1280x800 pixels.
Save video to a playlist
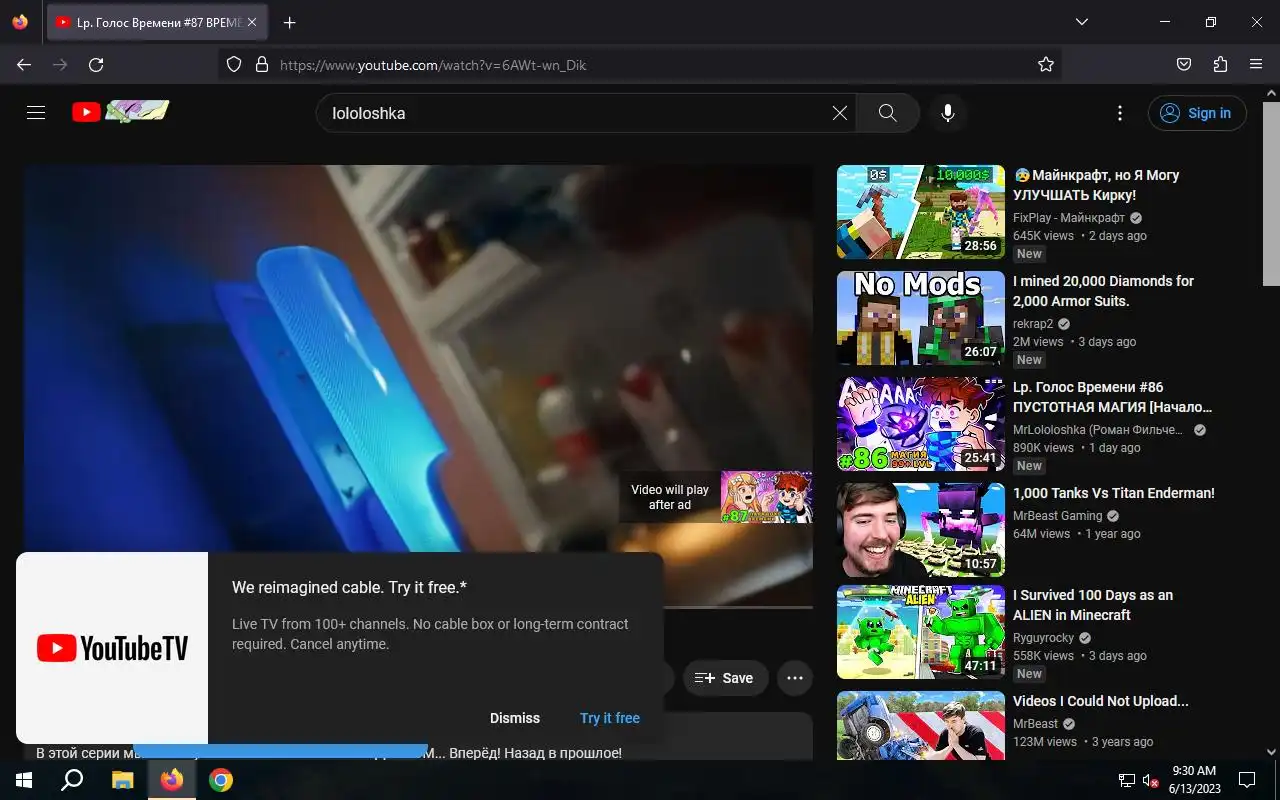click(725, 678)
